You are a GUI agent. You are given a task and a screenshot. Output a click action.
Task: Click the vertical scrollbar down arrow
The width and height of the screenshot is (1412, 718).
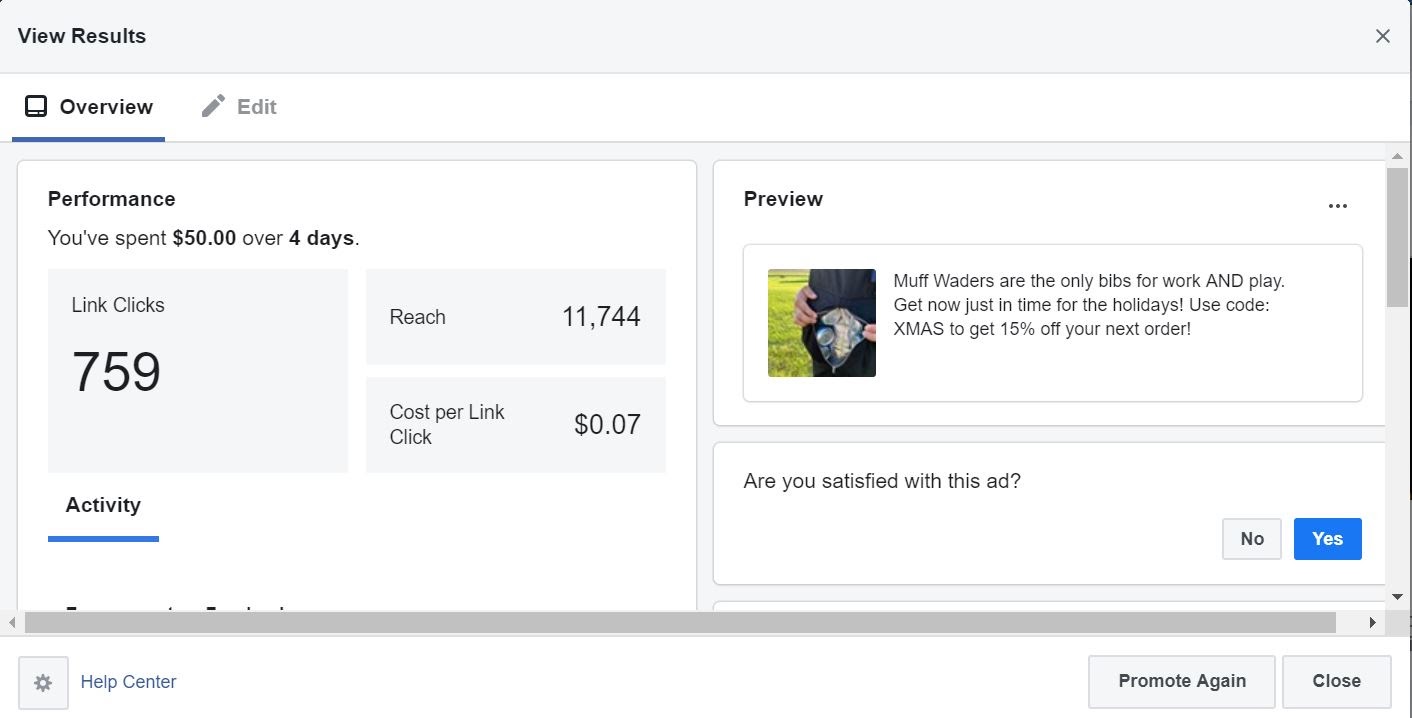coord(1397,597)
